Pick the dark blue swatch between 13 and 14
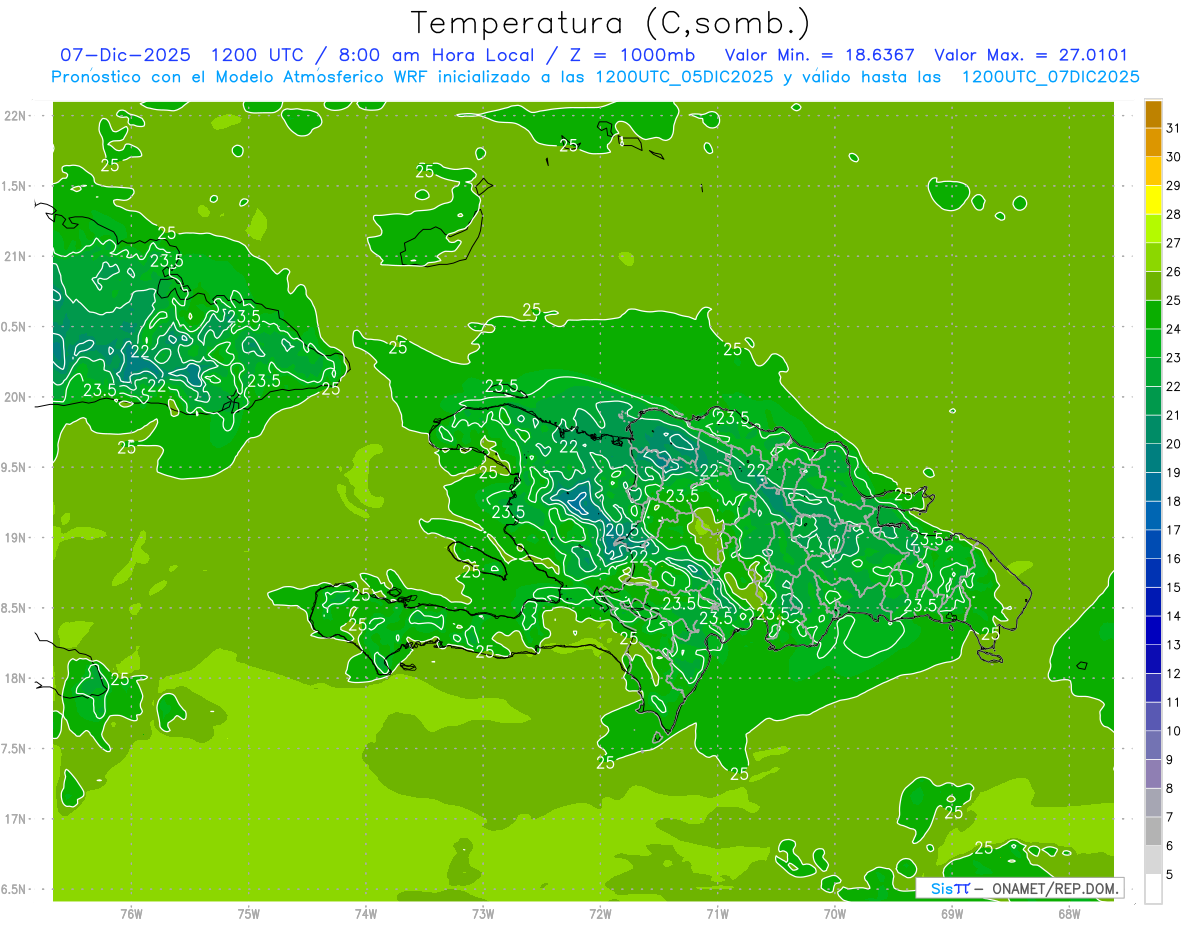This screenshot has height=927, width=1200. (x=1153, y=630)
